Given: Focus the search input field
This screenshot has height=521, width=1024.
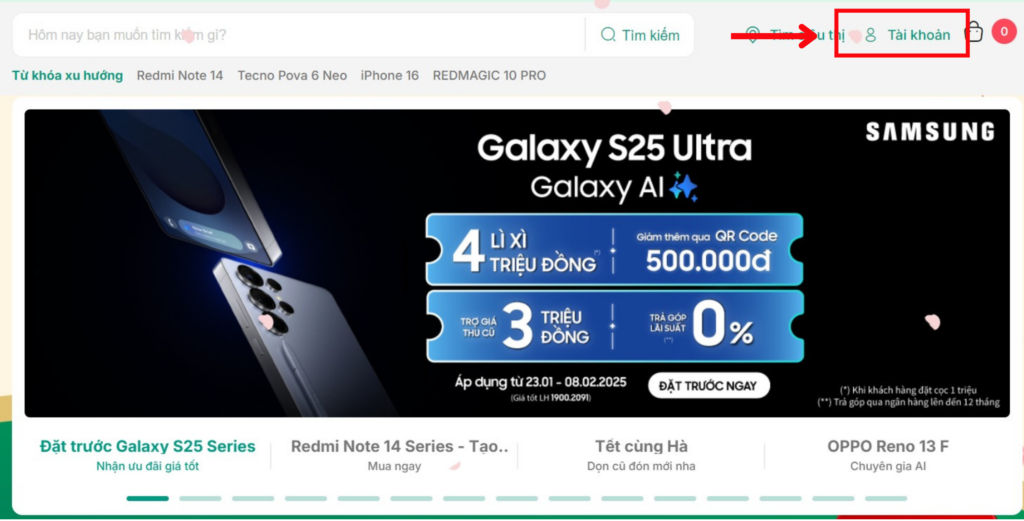Looking at the screenshot, I should pos(299,35).
